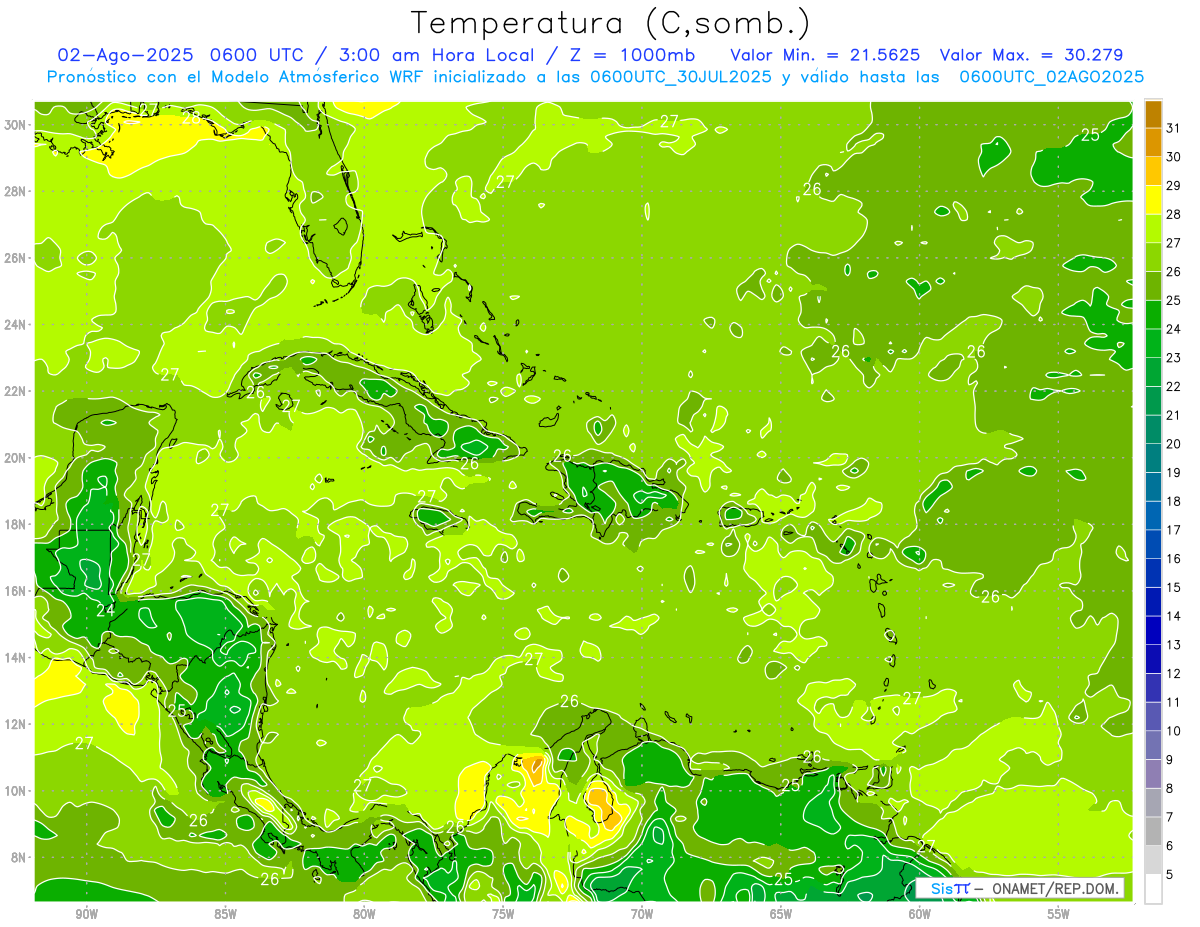Click the 17 label on the color scale
The width and height of the screenshot is (1200, 927).
click(x=1173, y=530)
